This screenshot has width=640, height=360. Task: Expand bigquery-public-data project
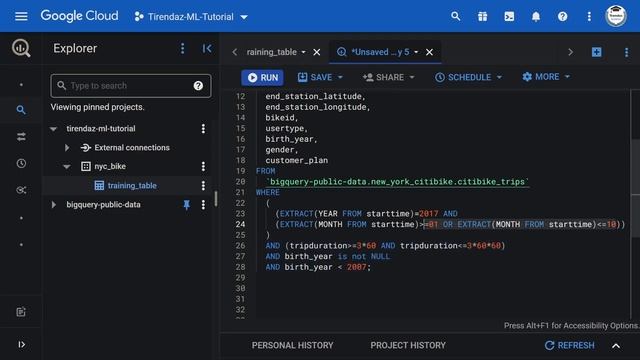(53, 204)
